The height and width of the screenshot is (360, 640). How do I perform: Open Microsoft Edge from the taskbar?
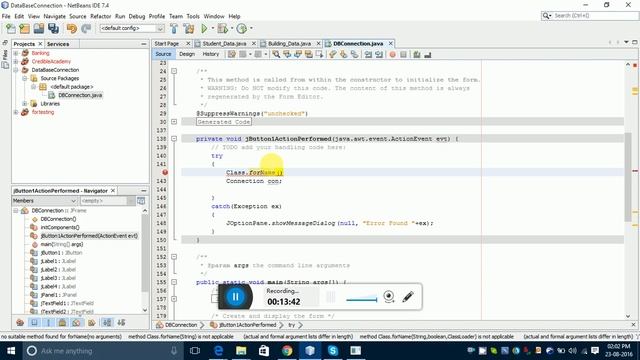pos(218,351)
